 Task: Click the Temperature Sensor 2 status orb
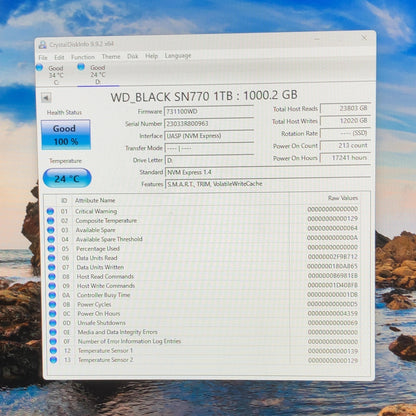coord(53,360)
